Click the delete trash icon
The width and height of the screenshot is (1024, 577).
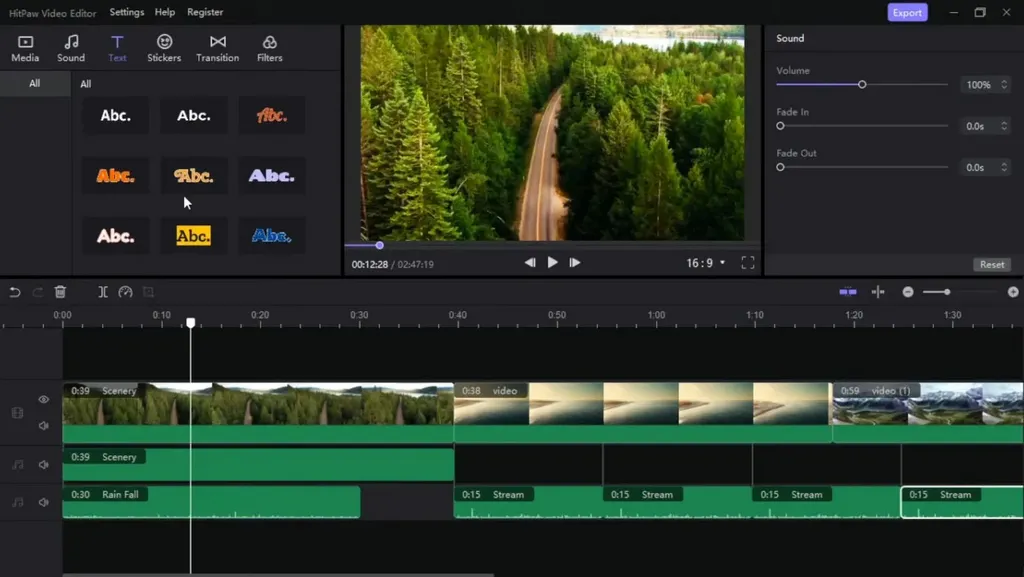(x=60, y=292)
